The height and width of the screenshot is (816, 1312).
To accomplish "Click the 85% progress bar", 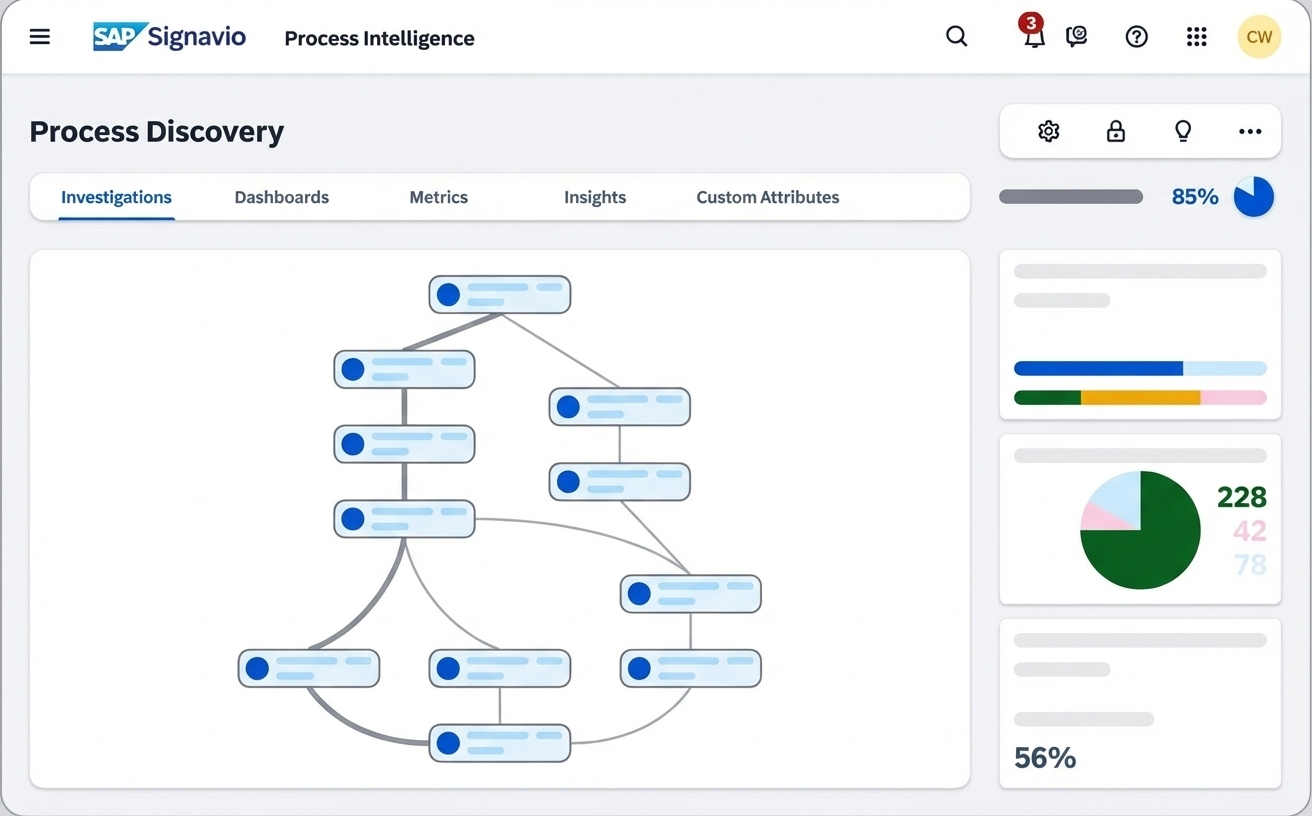I will tap(1071, 197).
